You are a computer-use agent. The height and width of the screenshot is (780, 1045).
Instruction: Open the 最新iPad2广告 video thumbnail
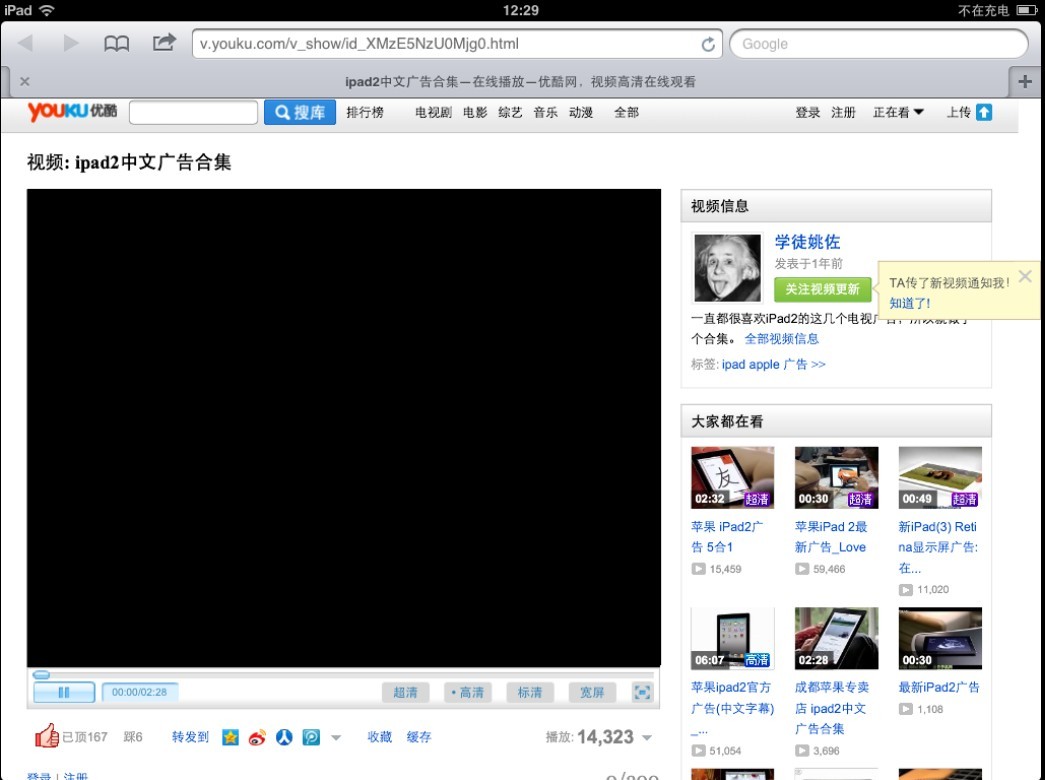(940, 638)
